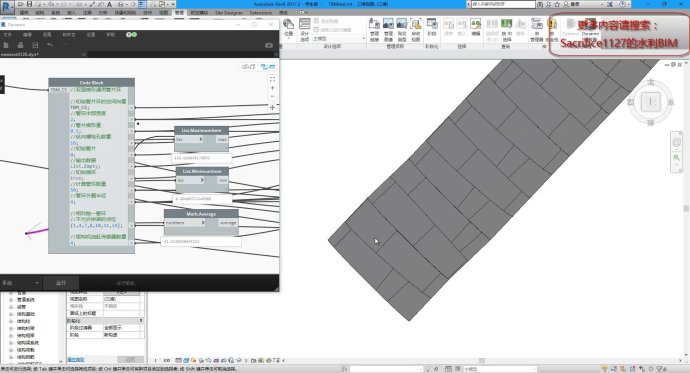Open the 设置 menu in Dynamo
The width and height of the screenshot is (690, 373).
tap(91, 34)
